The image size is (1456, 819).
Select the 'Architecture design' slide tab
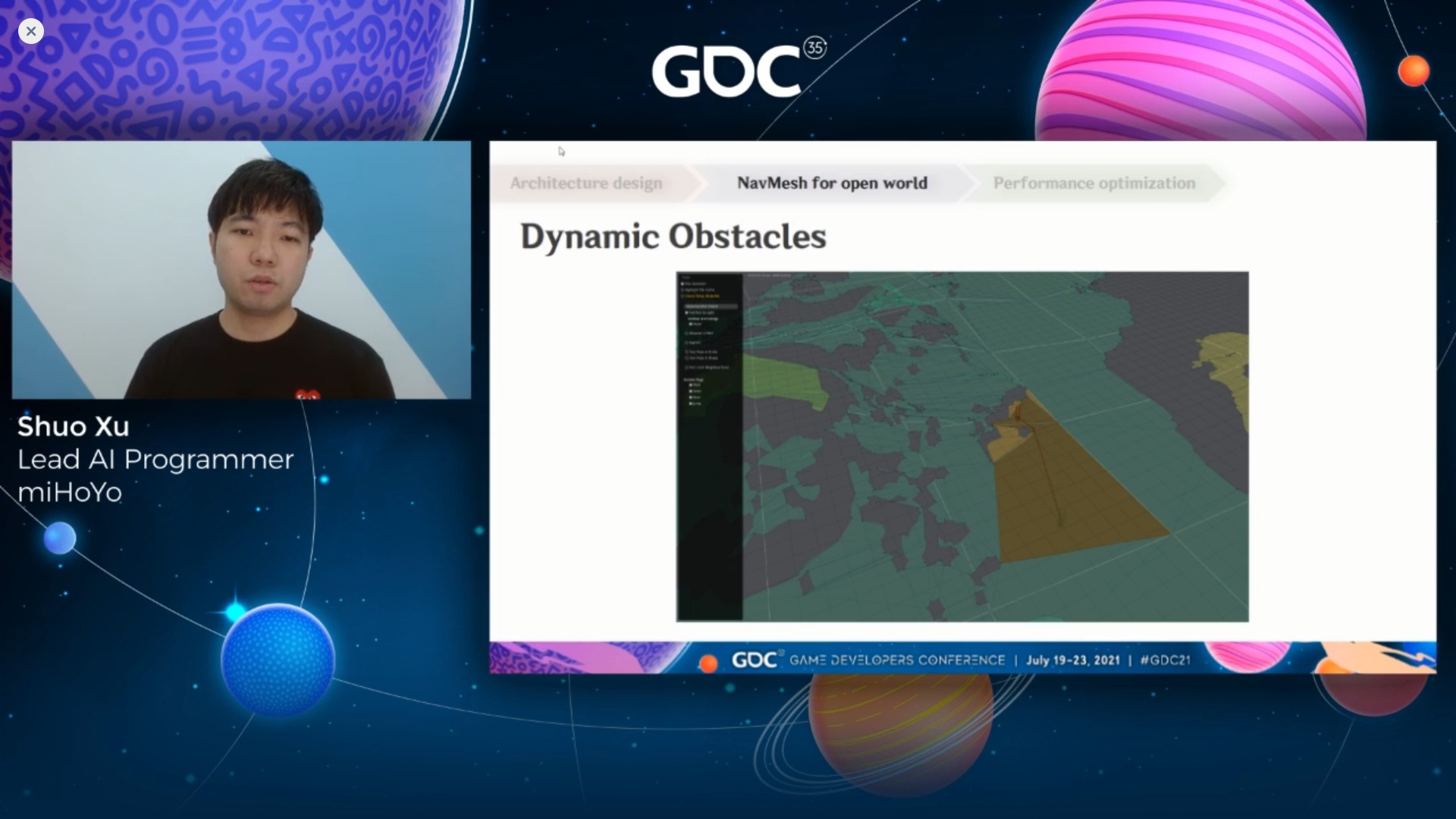(x=586, y=184)
